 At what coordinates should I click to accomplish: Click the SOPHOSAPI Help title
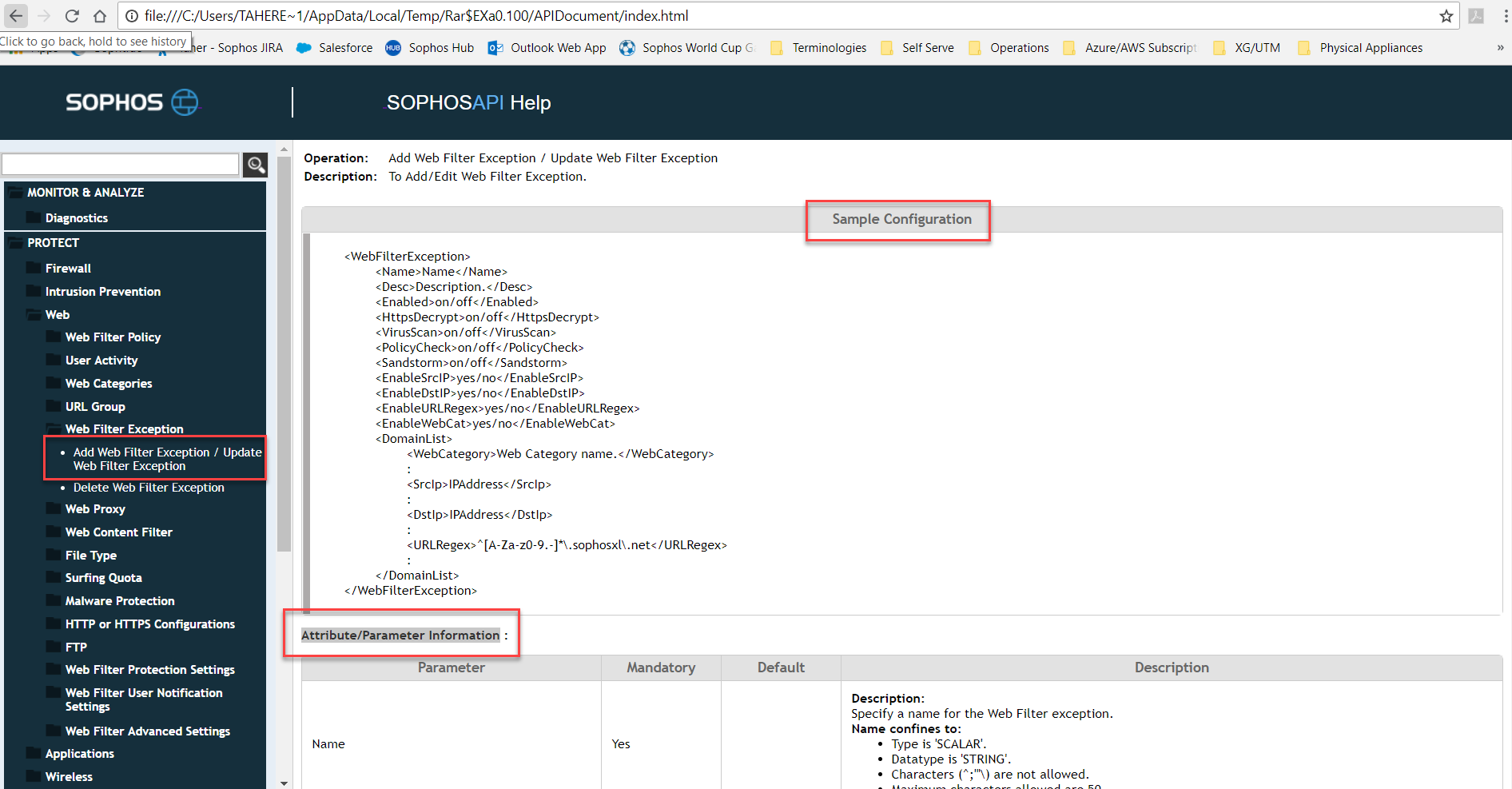click(468, 103)
